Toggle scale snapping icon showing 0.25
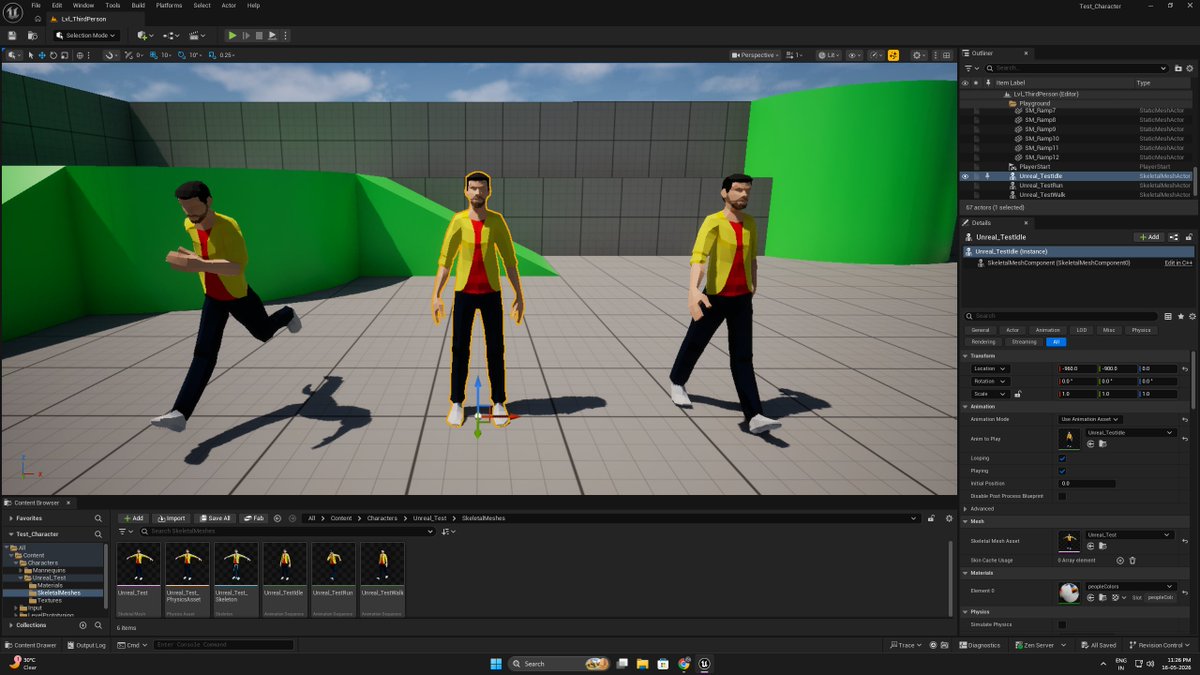 (x=213, y=55)
